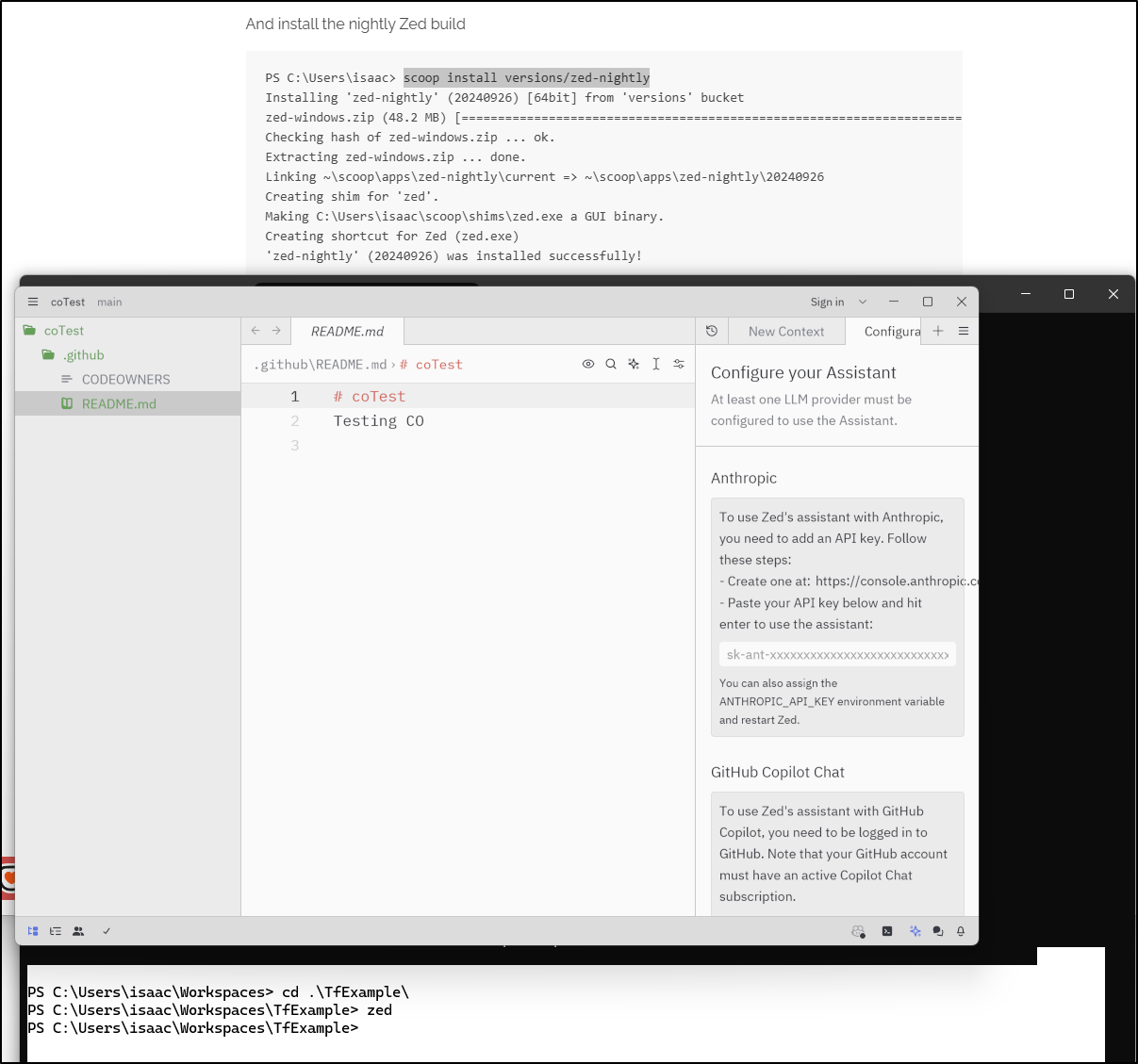Open the console.anthropic link
This screenshot has height=1064, width=1138.
tap(897, 581)
